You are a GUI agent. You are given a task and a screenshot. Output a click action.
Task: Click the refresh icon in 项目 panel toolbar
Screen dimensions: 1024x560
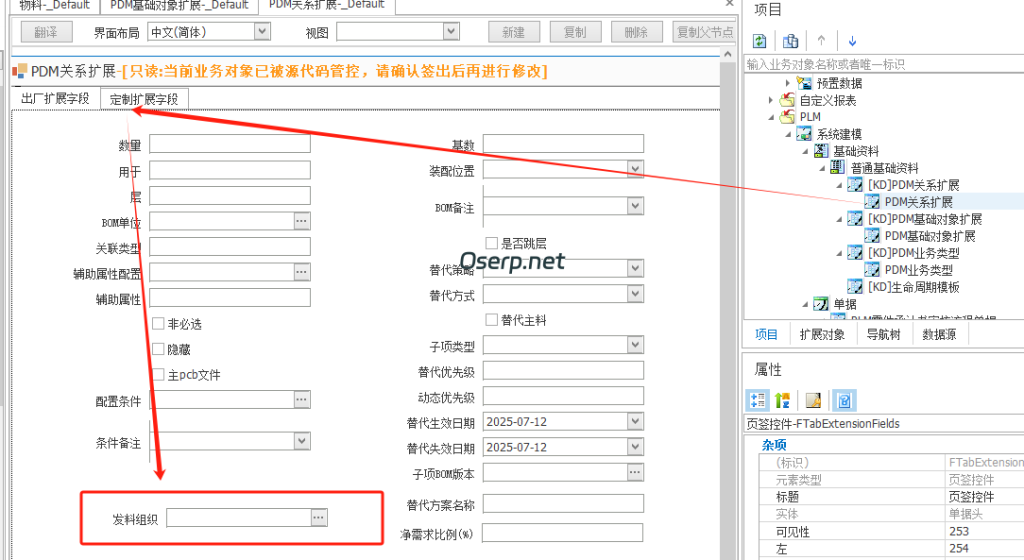(x=760, y=41)
